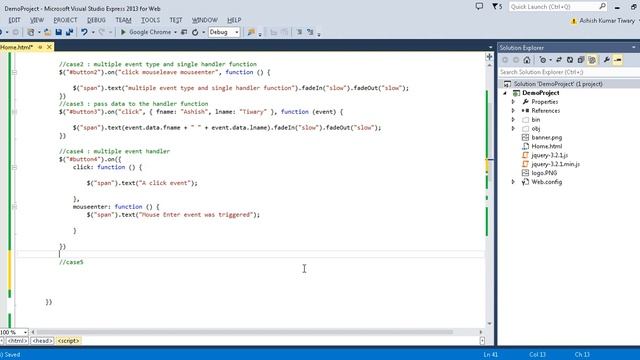This screenshot has width=640, height=360.
Task: Click the Collapse All icon in Solution Explorer
Action: click(x=581, y=60)
